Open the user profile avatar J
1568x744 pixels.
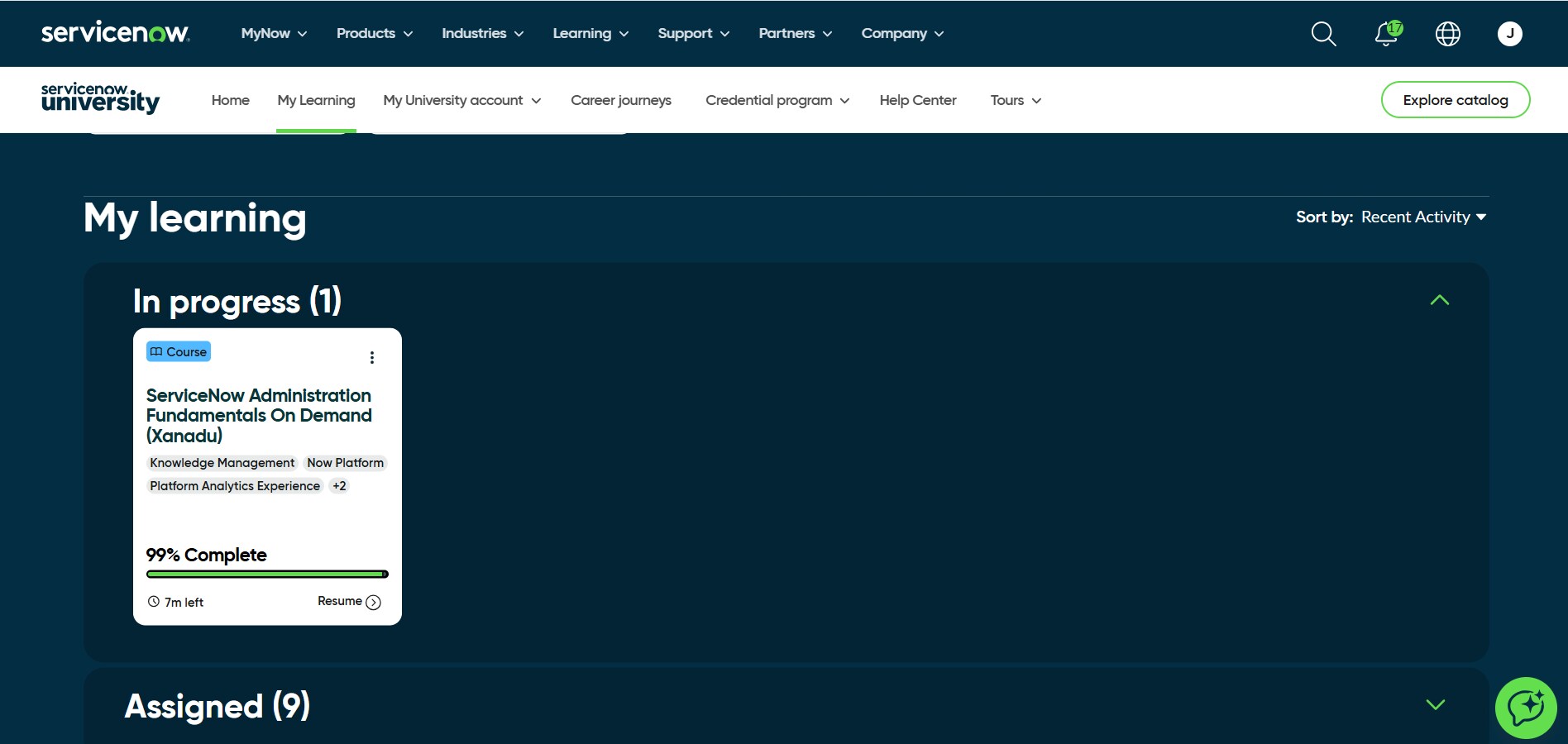point(1509,34)
